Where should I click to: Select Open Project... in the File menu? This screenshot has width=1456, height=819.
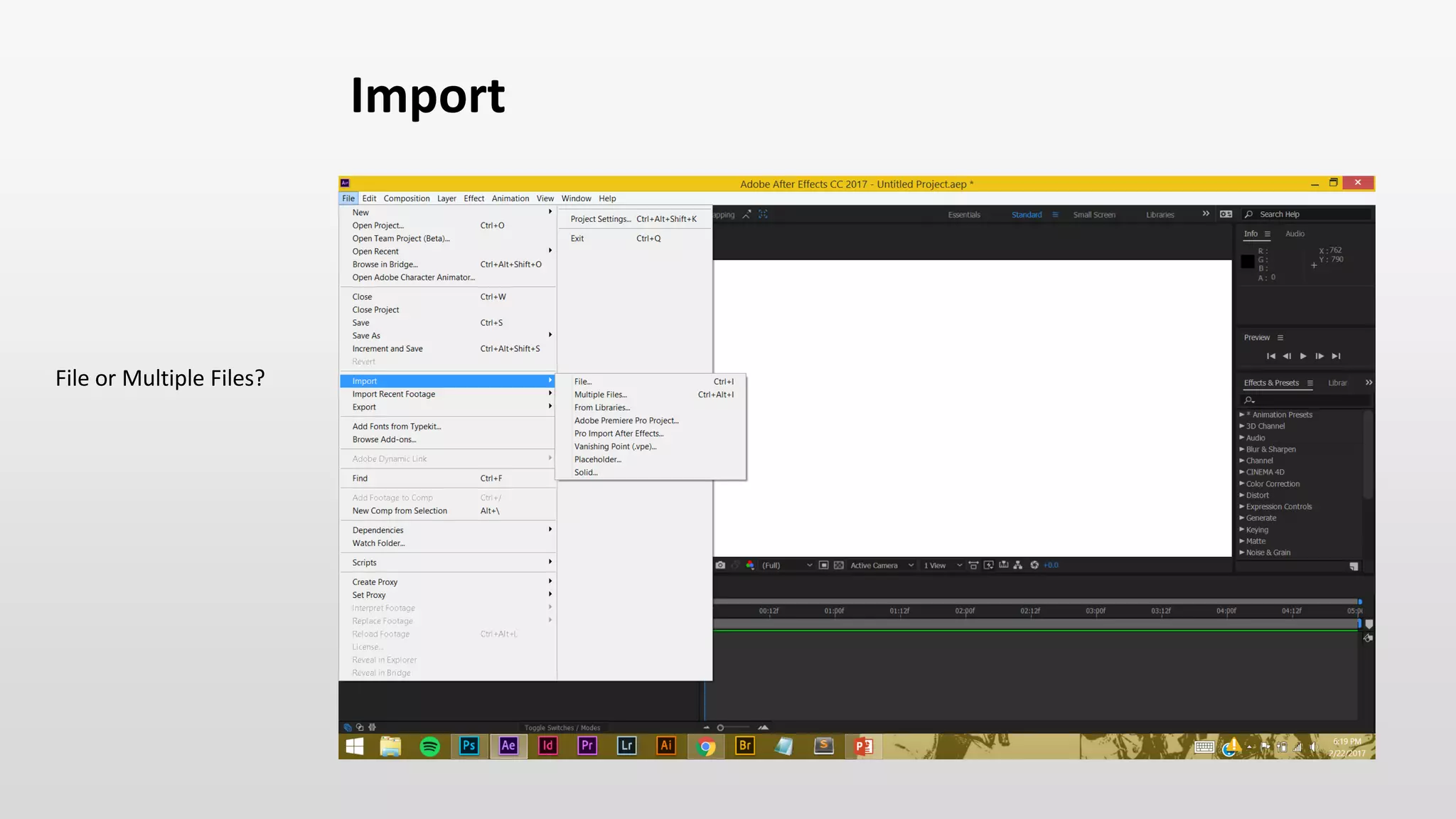(447, 225)
